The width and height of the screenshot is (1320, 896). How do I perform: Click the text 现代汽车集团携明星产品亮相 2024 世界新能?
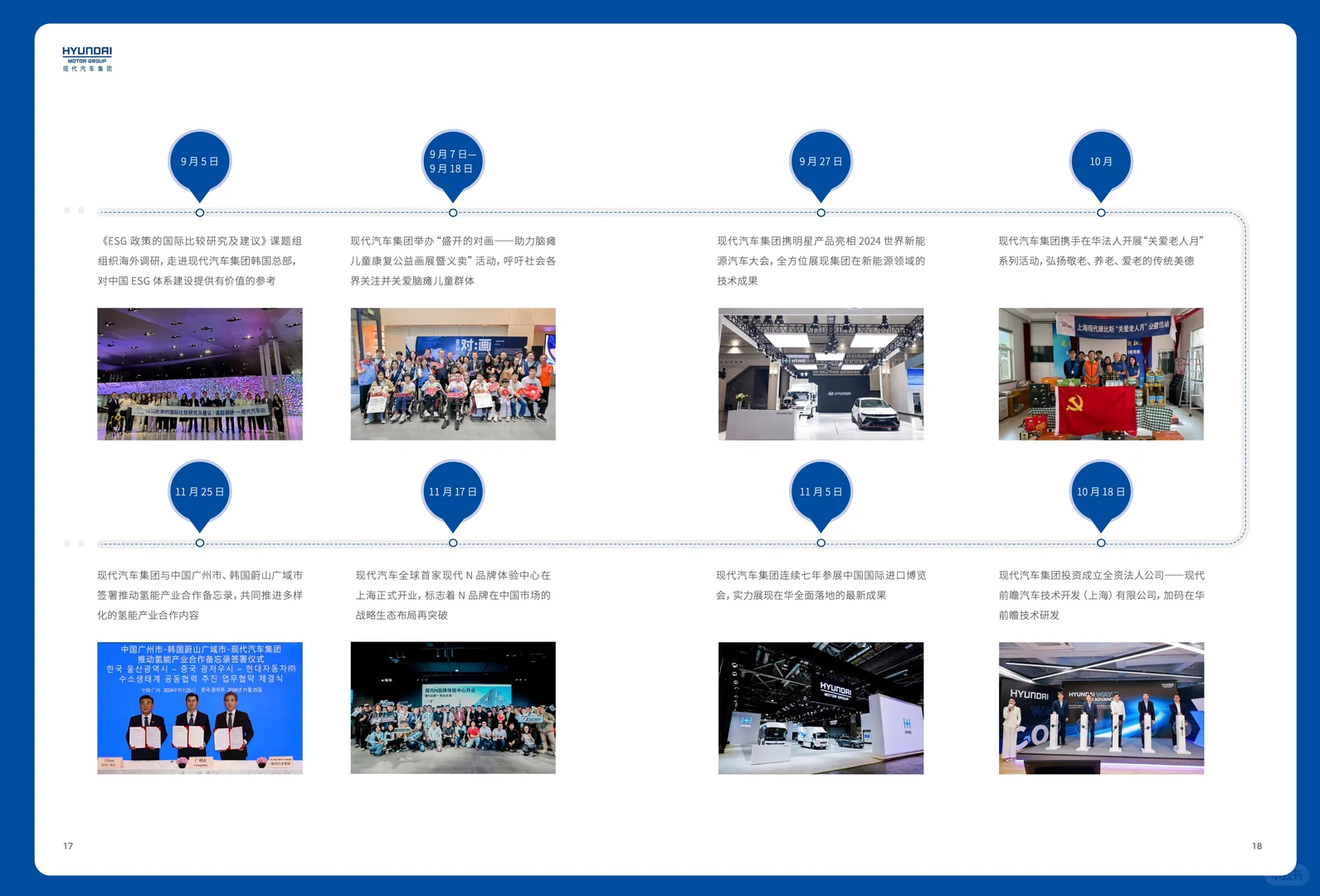pyautogui.click(x=821, y=241)
